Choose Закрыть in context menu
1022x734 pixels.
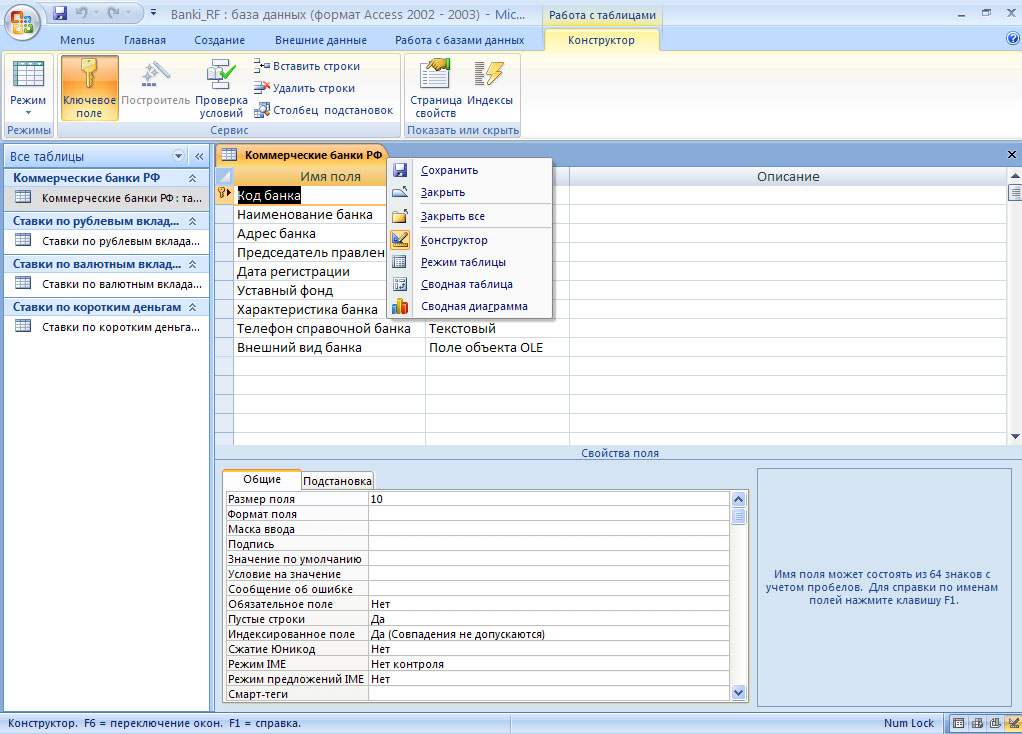(x=469, y=192)
